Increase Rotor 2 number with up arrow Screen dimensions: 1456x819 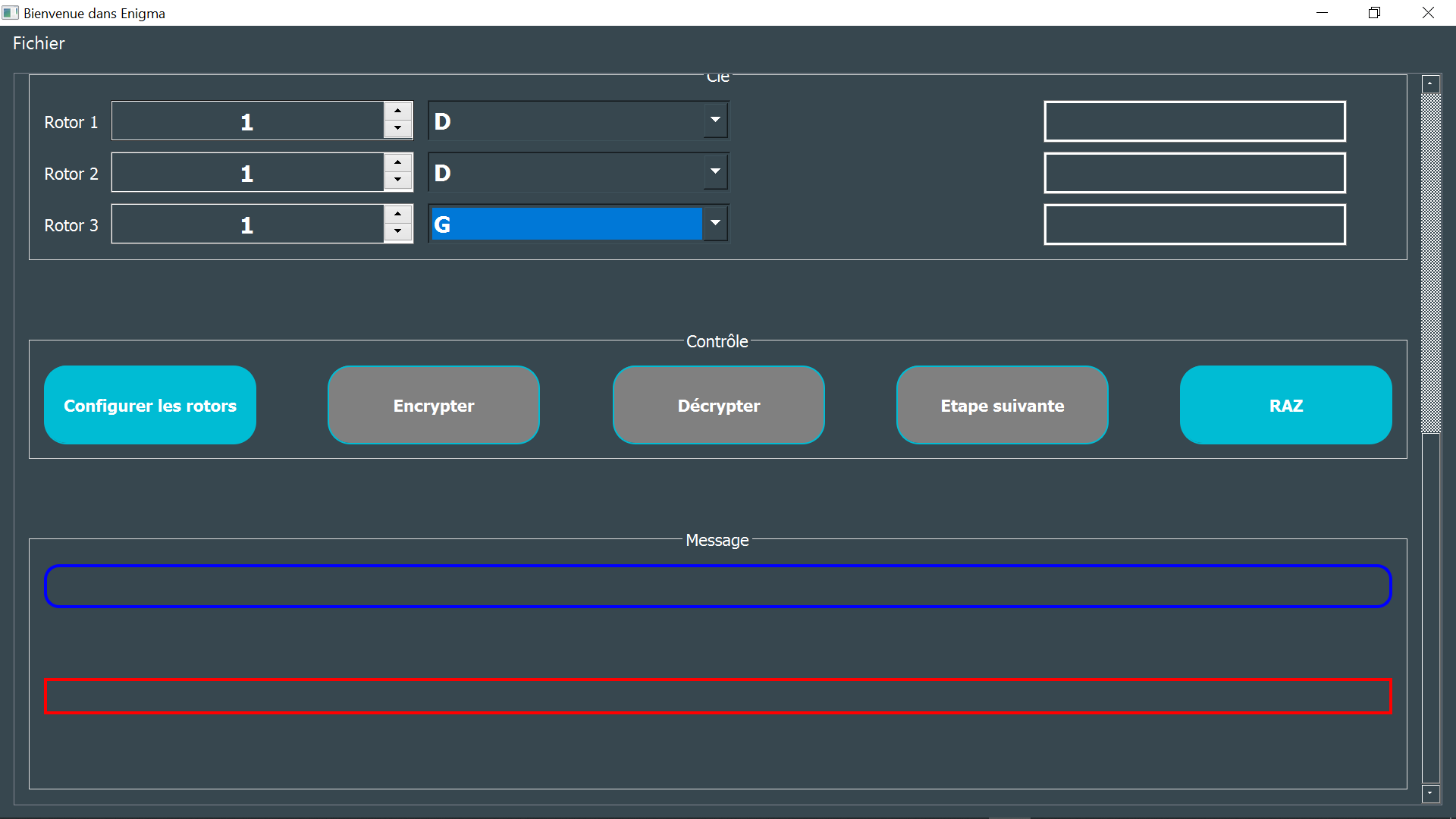click(397, 162)
